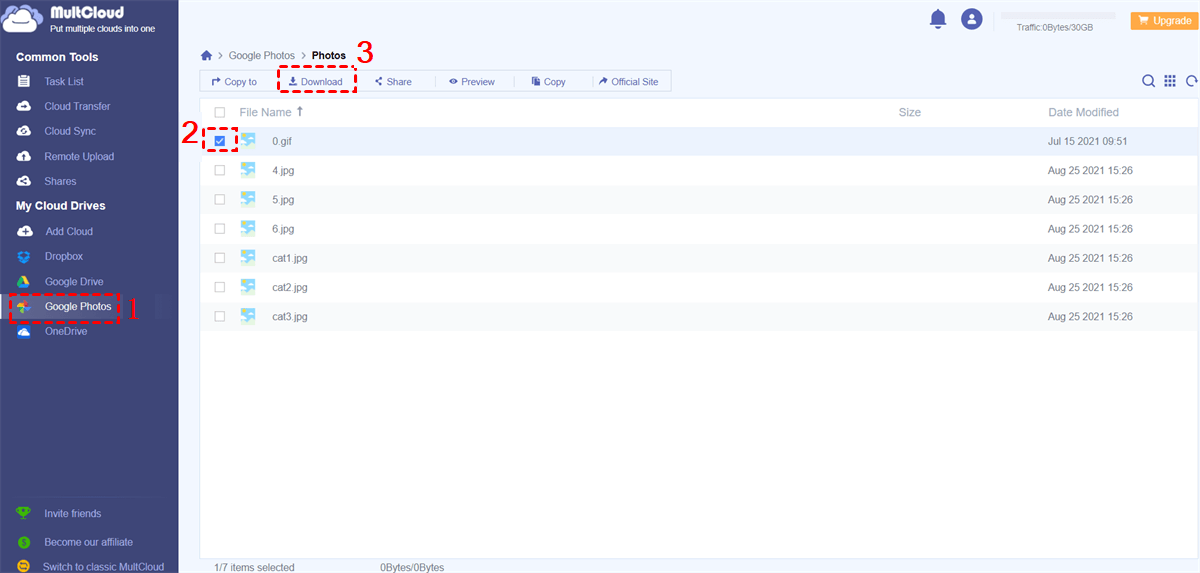Click the Size column header
1200x573 pixels.
click(x=910, y=113)
